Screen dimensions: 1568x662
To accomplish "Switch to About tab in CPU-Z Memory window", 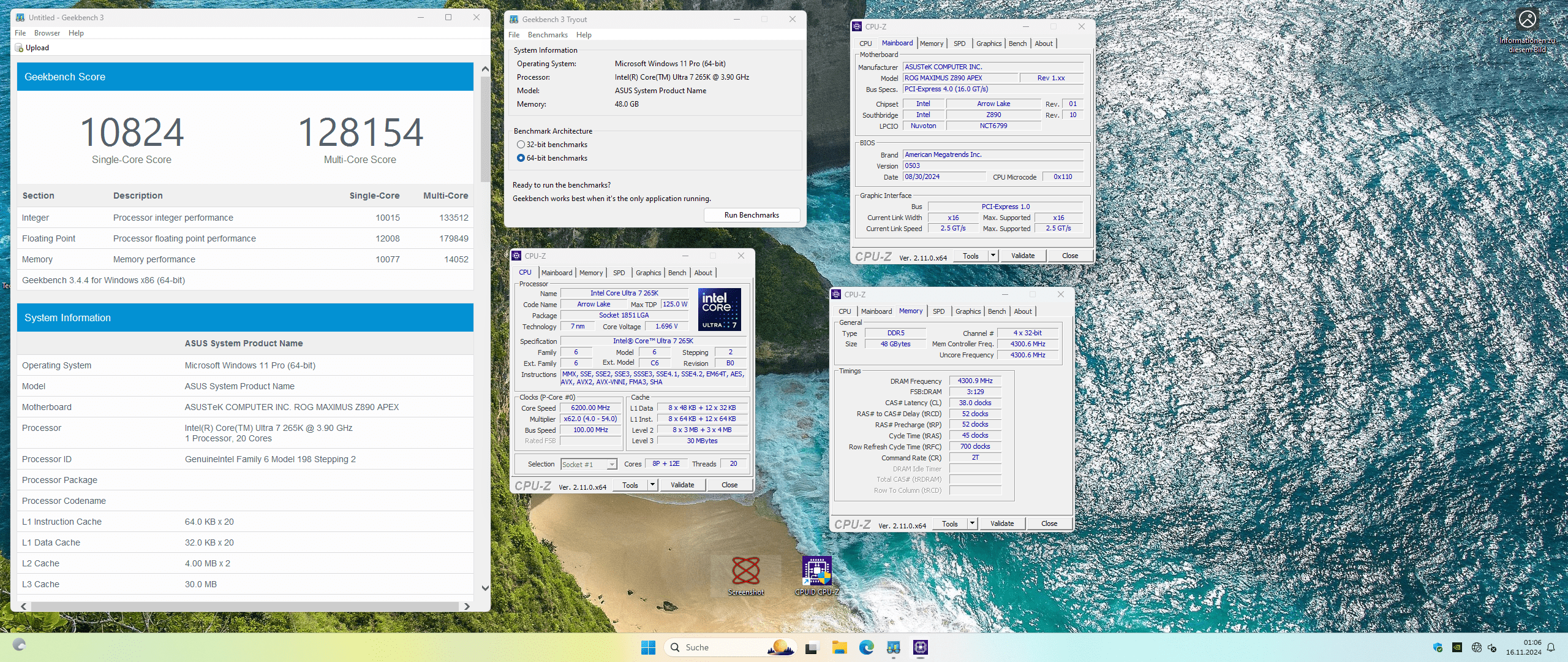I will 1023,311.
